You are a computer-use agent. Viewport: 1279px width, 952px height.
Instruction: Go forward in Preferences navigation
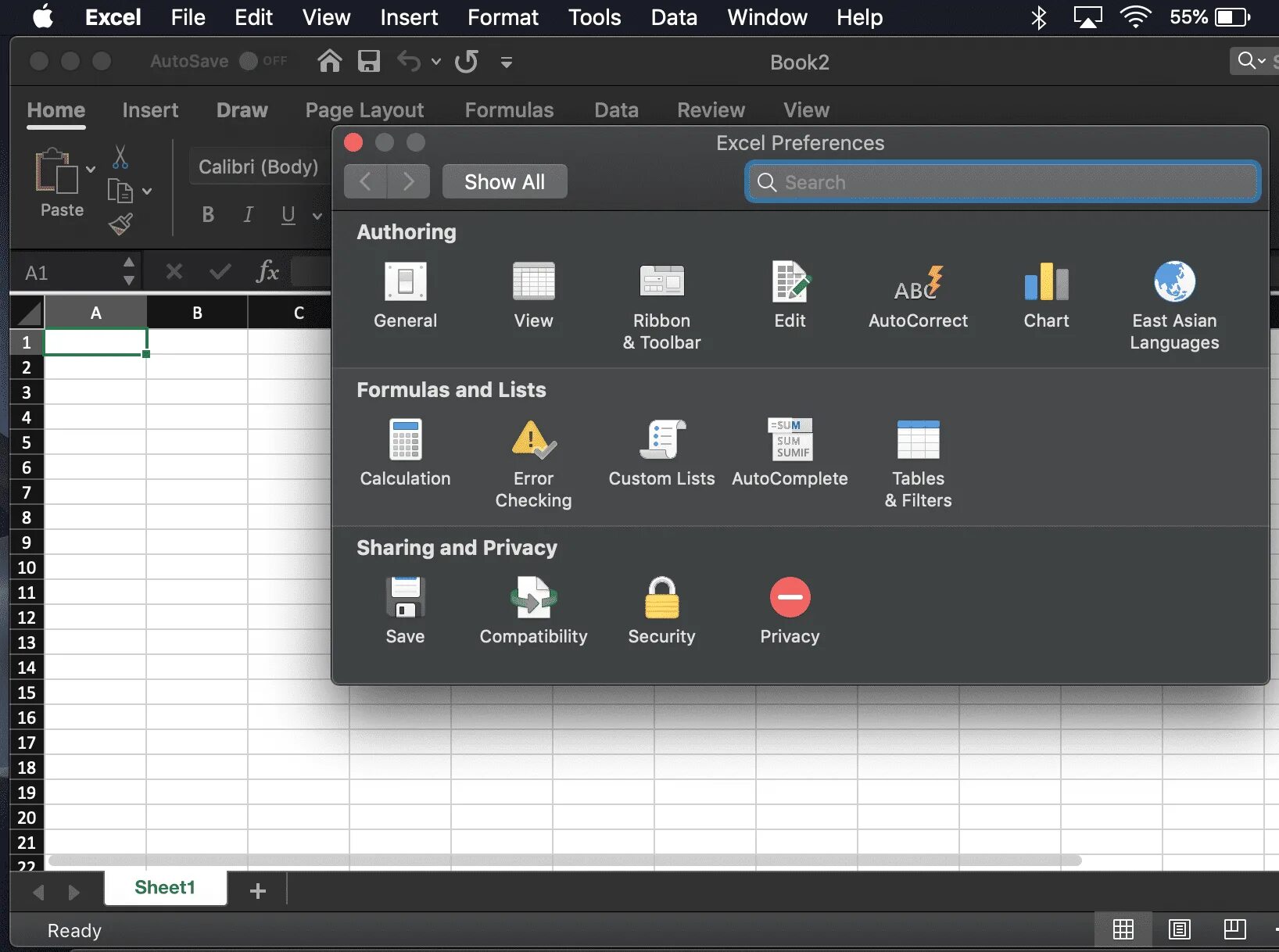click(x=409, y=181)
